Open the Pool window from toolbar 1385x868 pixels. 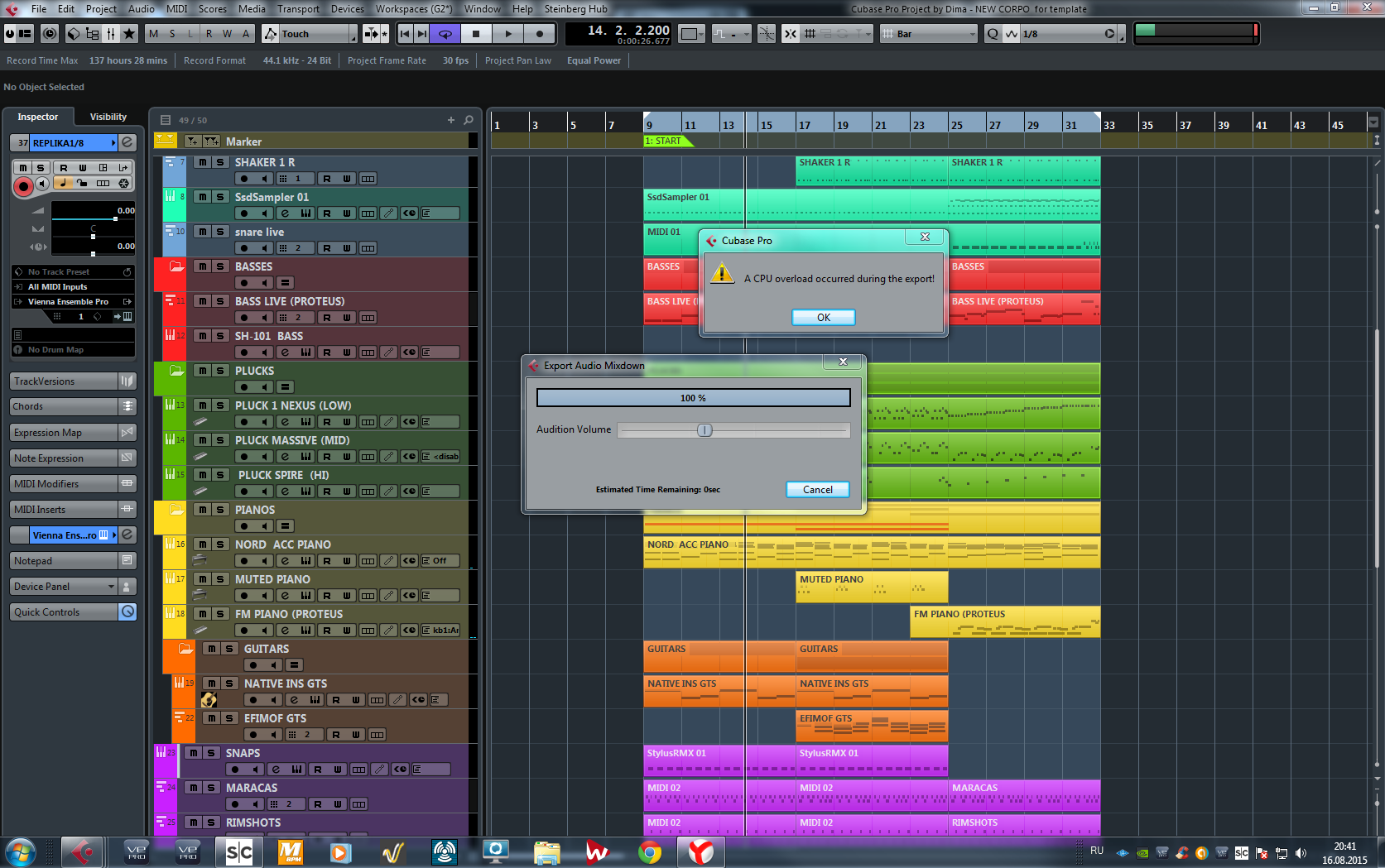[92, 34]
